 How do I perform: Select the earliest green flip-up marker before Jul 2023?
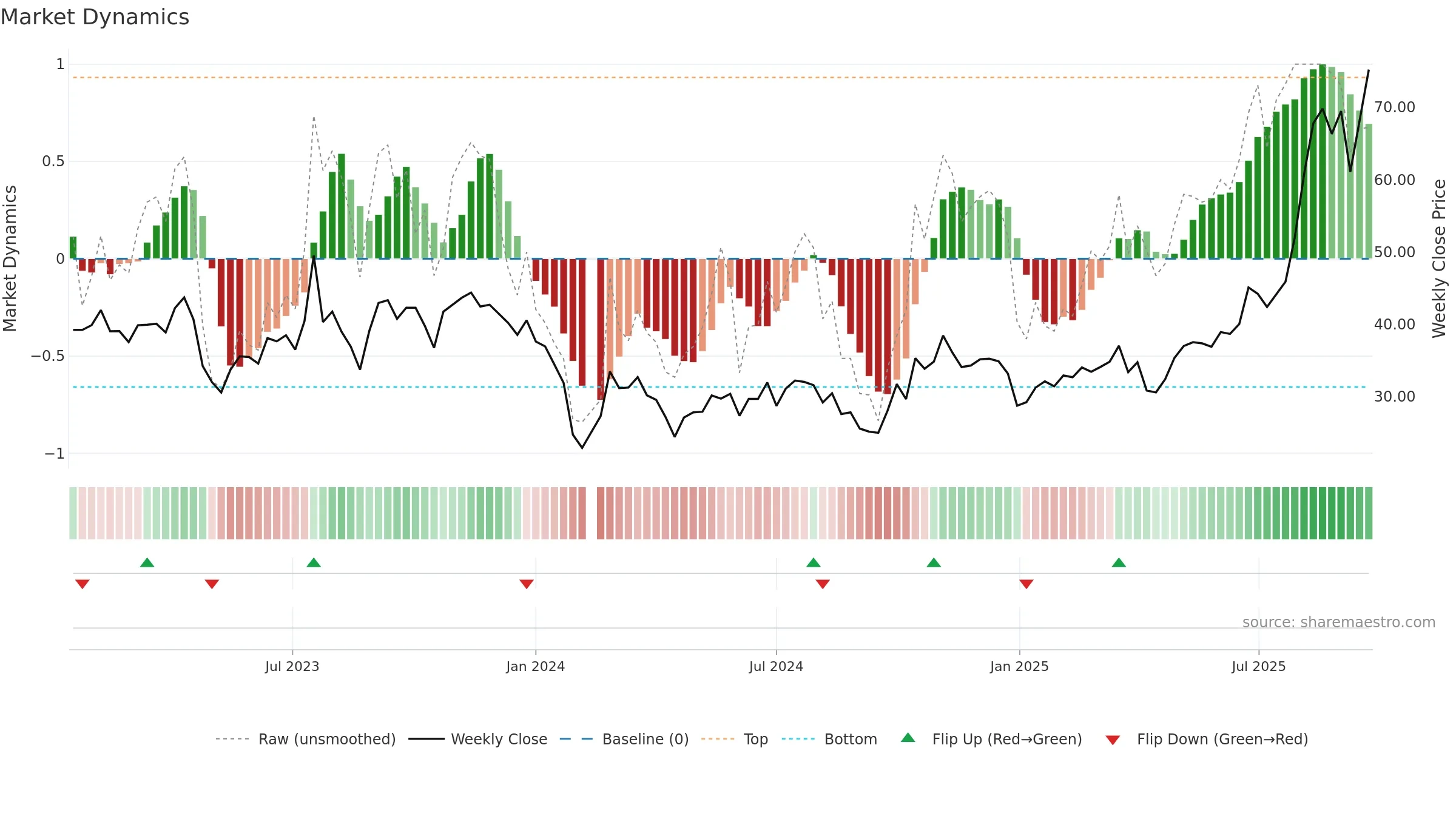(147, 562)
